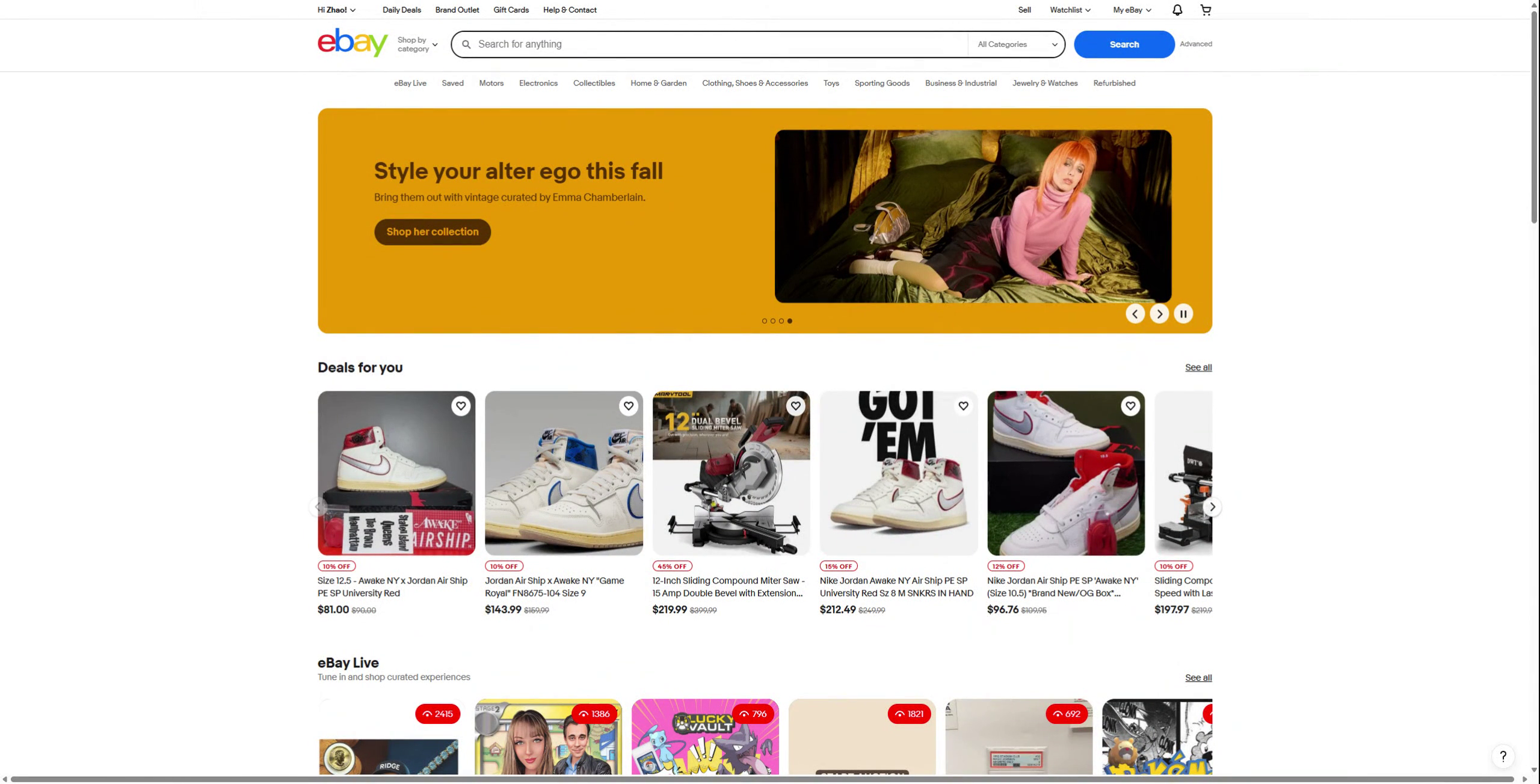Toggle watchlist heart on Game Royal sneaker
Image resolution: width=1540 pixels, height=784 pixels.
(x=629, y=406)
